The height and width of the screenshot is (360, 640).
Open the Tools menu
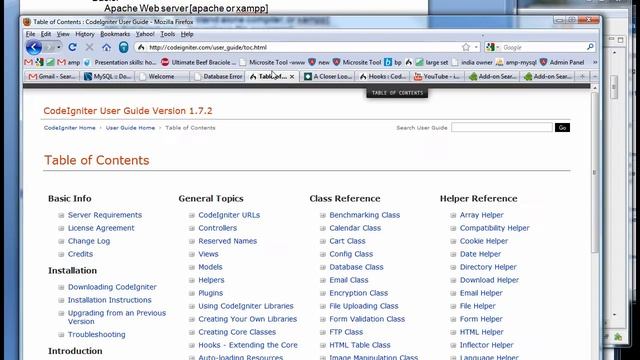click(x=167, y=34)
